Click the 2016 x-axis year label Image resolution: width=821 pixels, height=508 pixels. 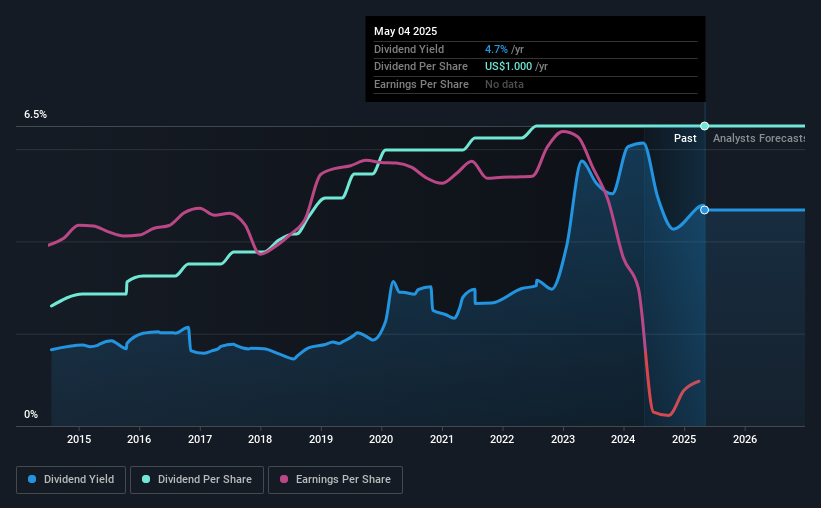coord(139,439)
